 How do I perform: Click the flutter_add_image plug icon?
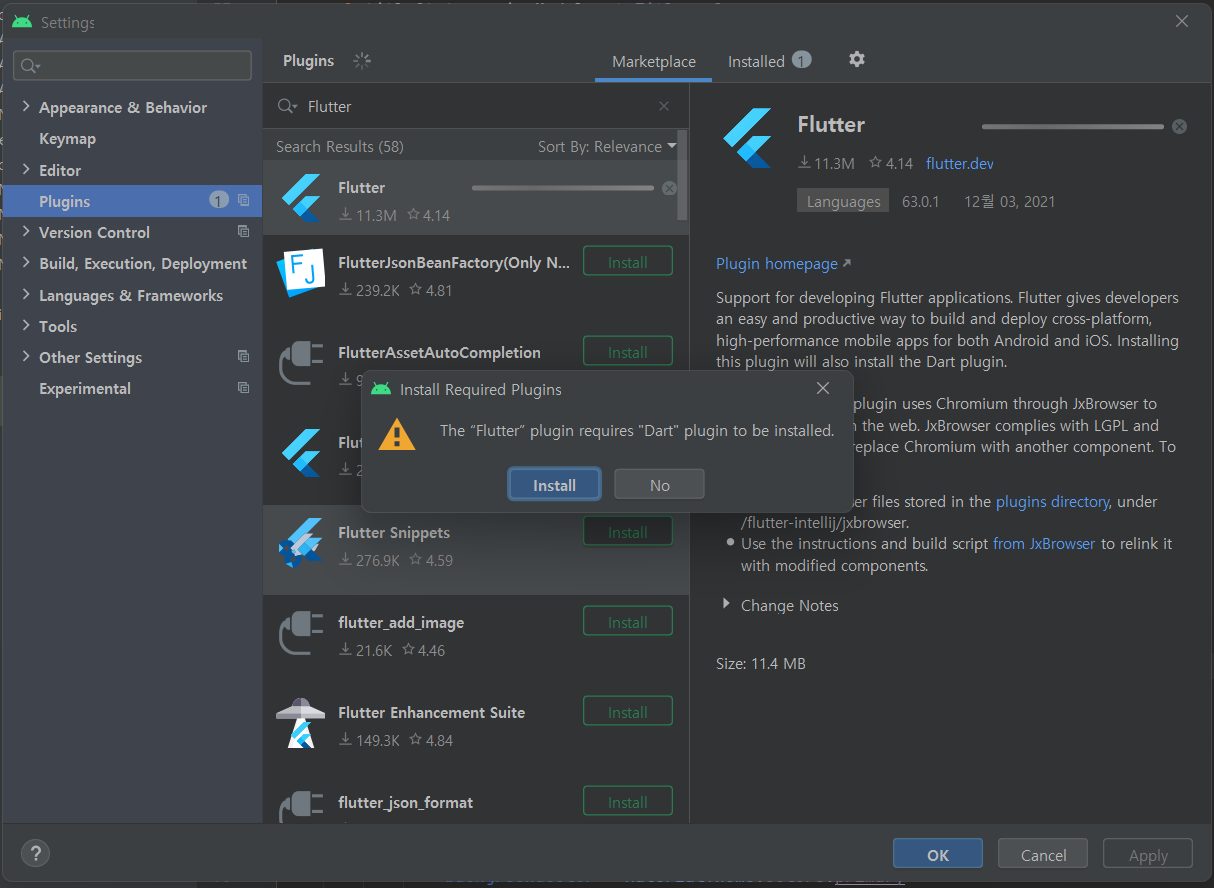pyautogui.click(x=301, y=633)
